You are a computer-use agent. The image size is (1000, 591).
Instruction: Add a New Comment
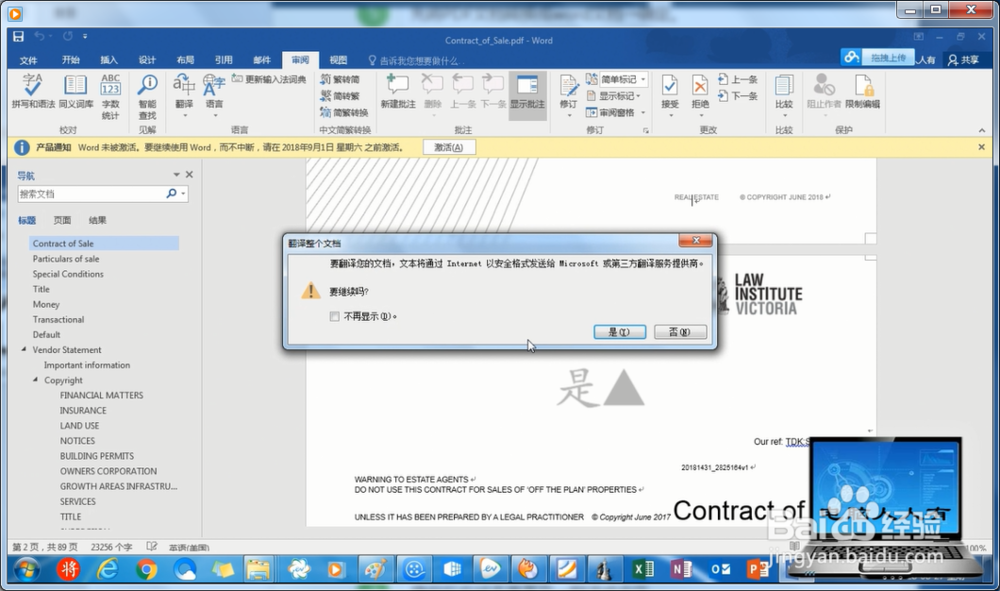pyautogui.click(x=398, y=91)
